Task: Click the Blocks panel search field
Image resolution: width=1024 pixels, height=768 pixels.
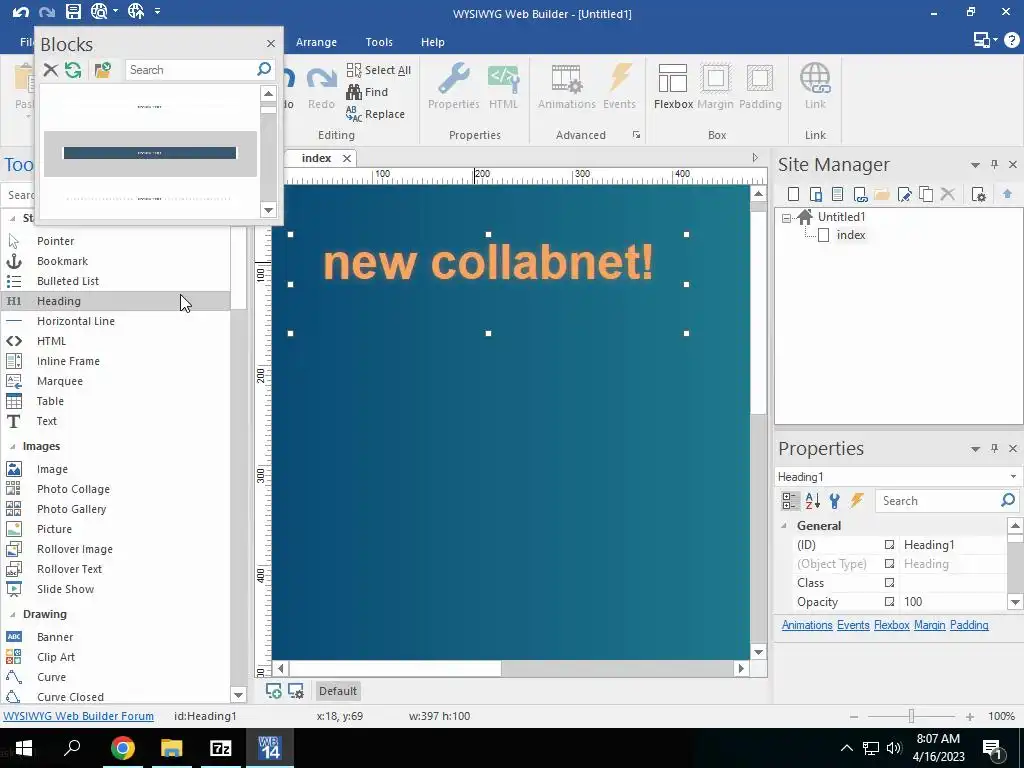Action: pos(191,70)
